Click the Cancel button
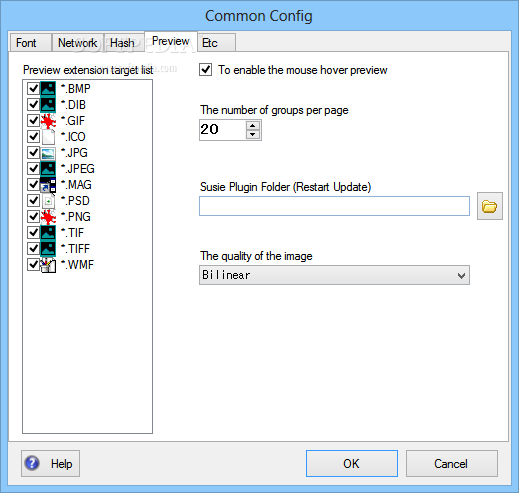Screen dimensions: 519x493 (451, 463)
